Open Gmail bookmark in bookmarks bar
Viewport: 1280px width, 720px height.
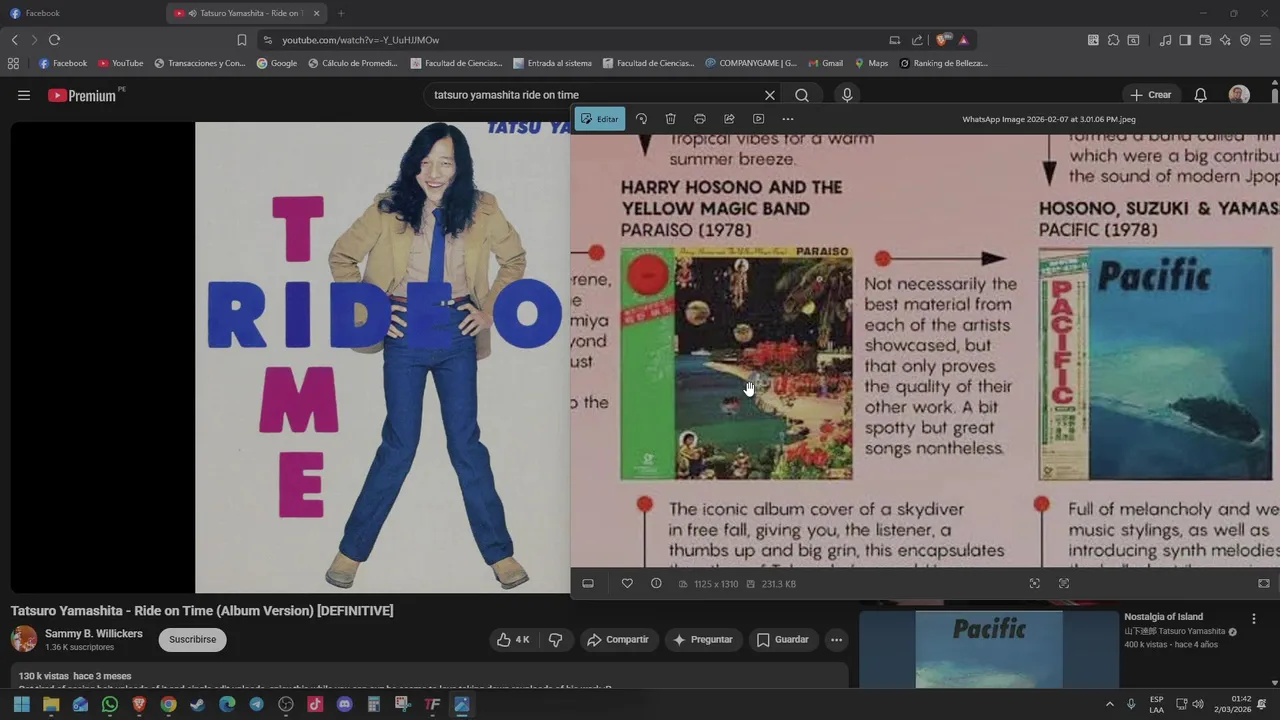click(x=825, y=63)
